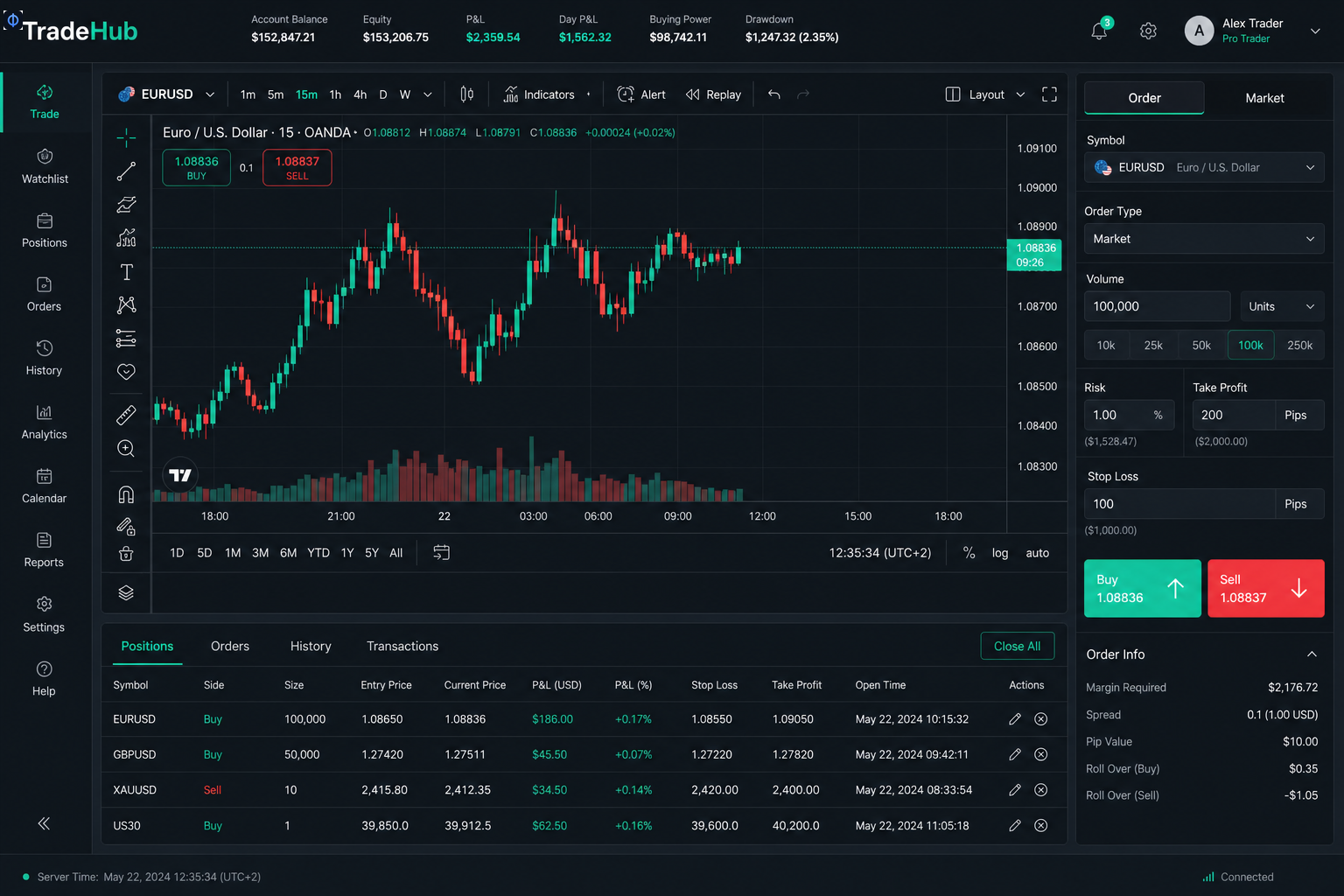Toggle percent scale on chart

(969, 553)
